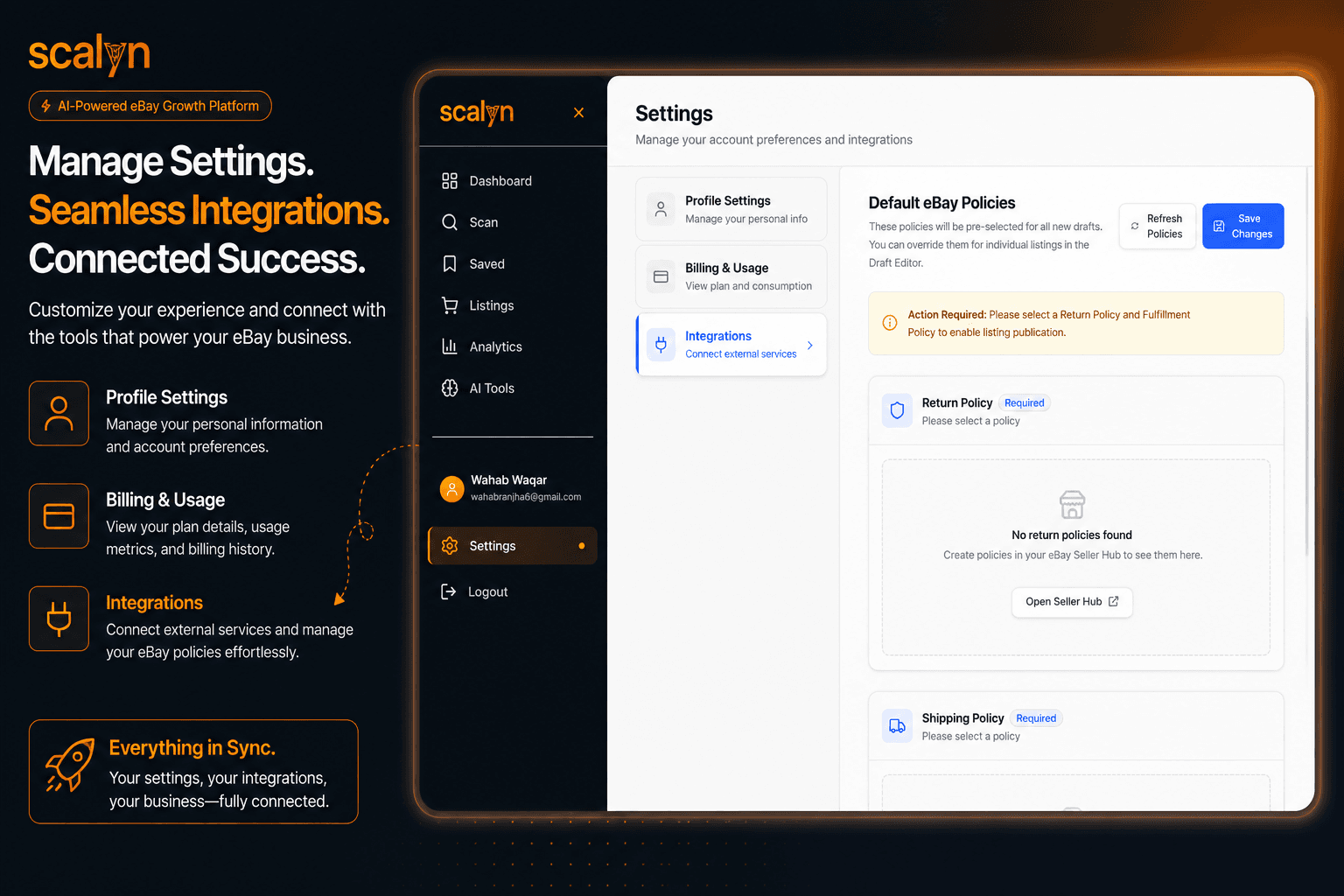
Task: Click the AI Tools brain icon
Action: pyautogui.click(x=450, y=388)
